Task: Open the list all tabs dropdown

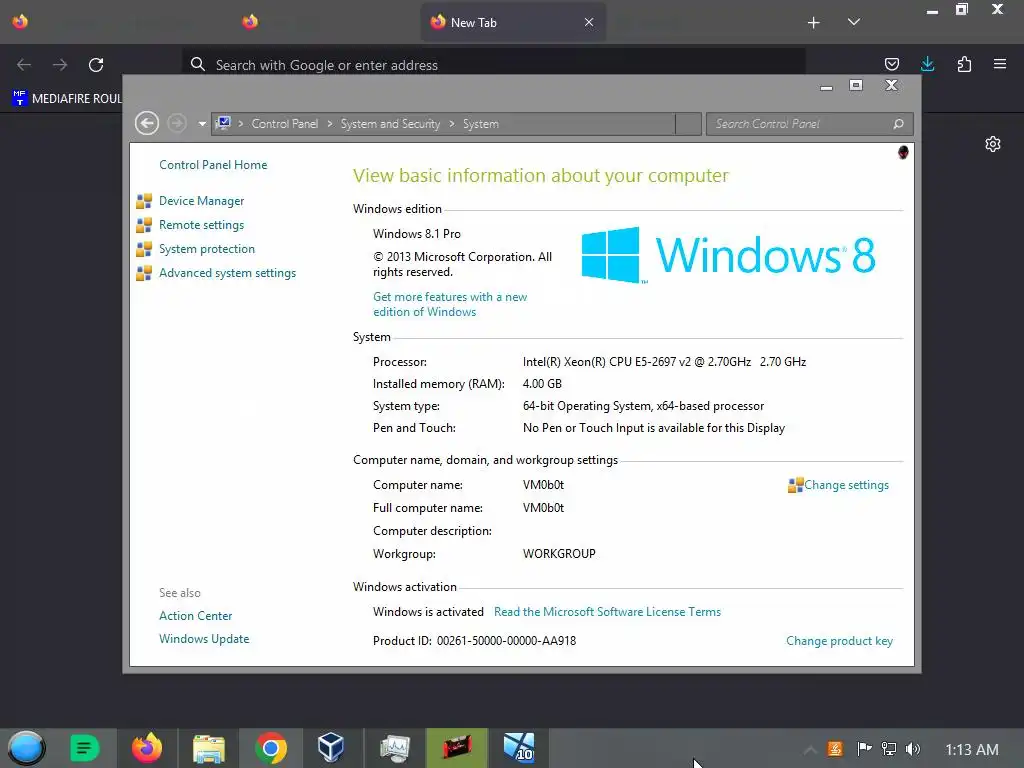Action: coord(854,22)
